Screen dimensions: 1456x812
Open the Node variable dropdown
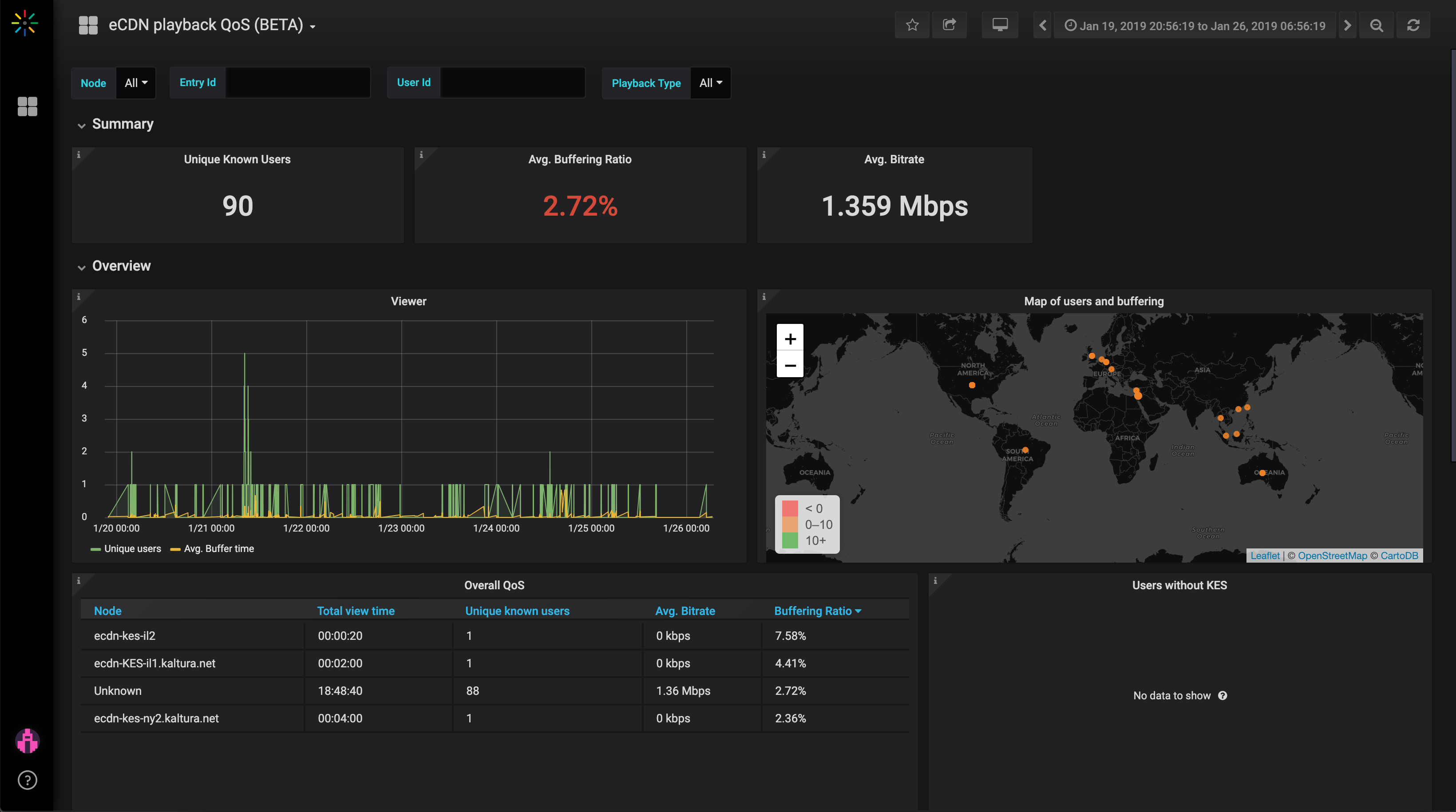pyautogui.click(x=136, y=83)
